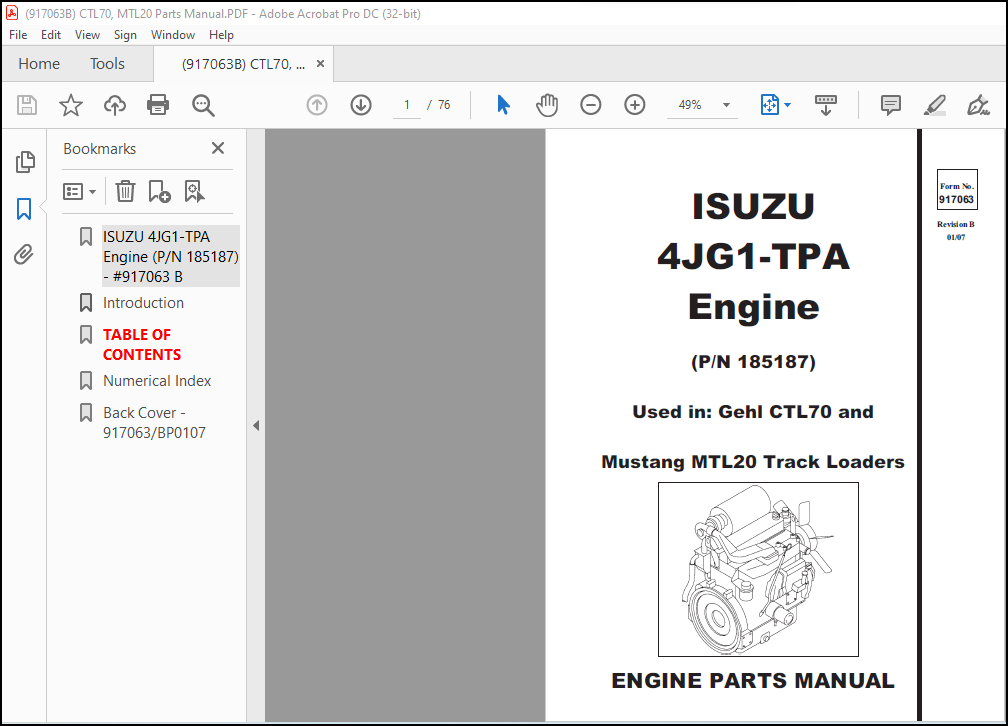The width and height of the screenshot is (1008, 726).
Task: Click the 49% zoom value field
Action: click(690, 105)
